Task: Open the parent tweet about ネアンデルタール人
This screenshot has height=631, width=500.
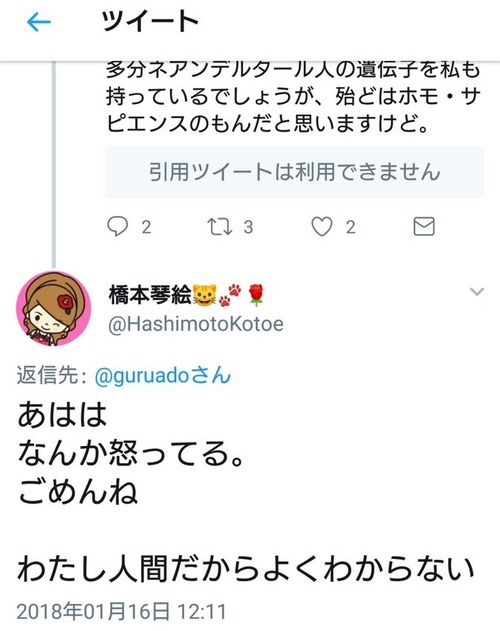Action: [293, 98]
